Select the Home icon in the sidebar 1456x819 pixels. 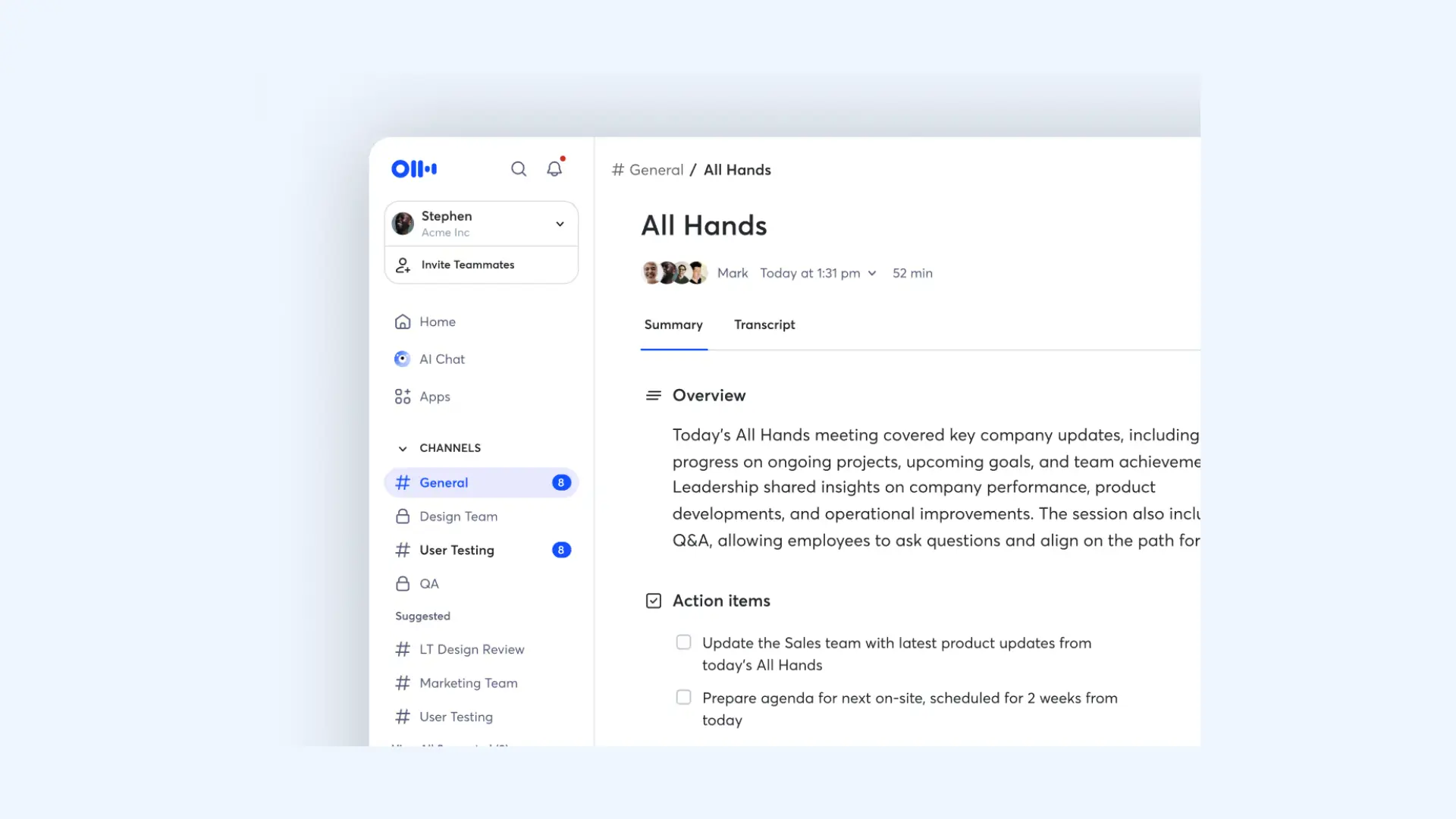(x=403, y=322)
